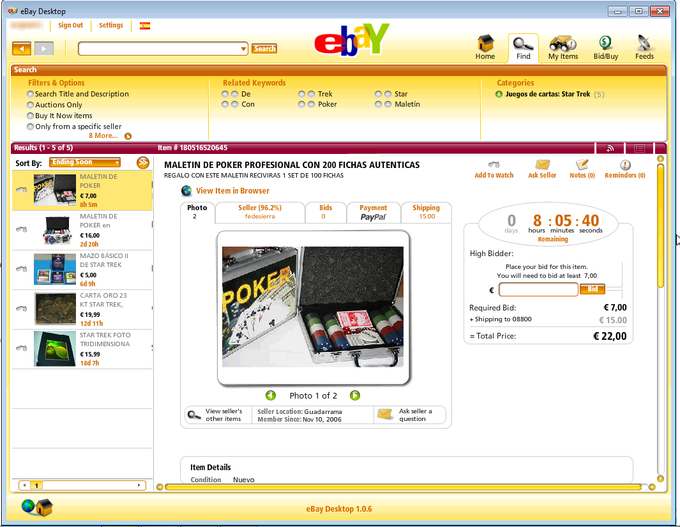Click the double-arrow icon beside Sort By
The width and height of the screenshot is (680, 527).
click(x=143, y=163)
